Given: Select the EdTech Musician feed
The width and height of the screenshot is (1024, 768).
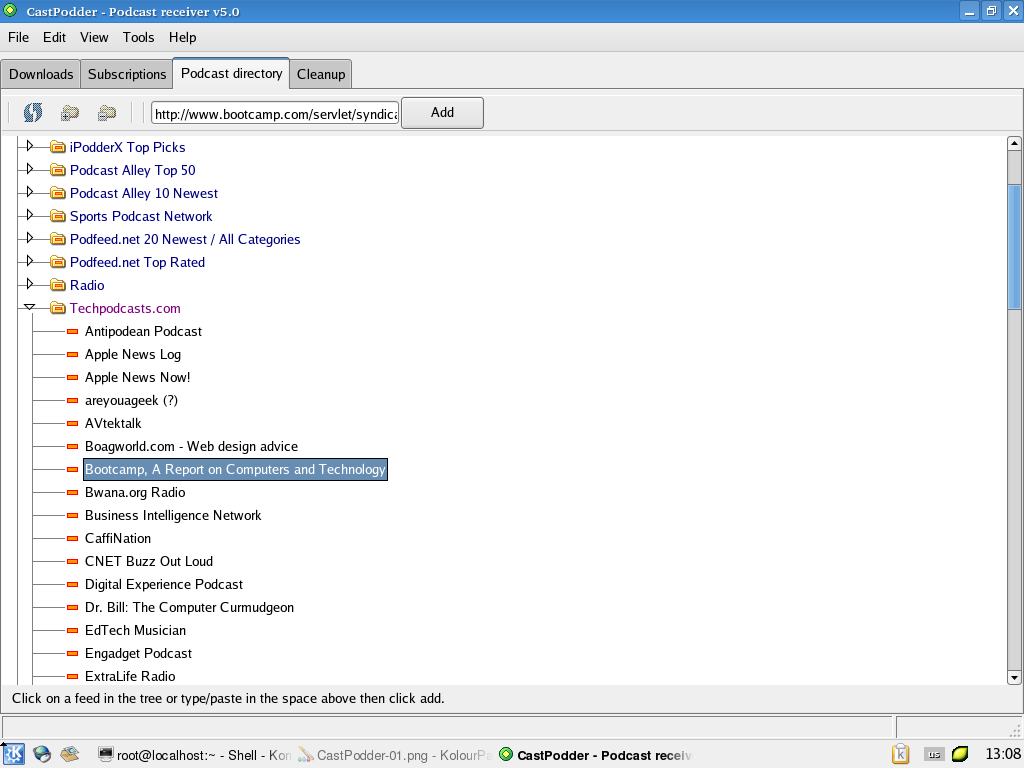Looking at the screenshot, I should click(x=135, y=630).
